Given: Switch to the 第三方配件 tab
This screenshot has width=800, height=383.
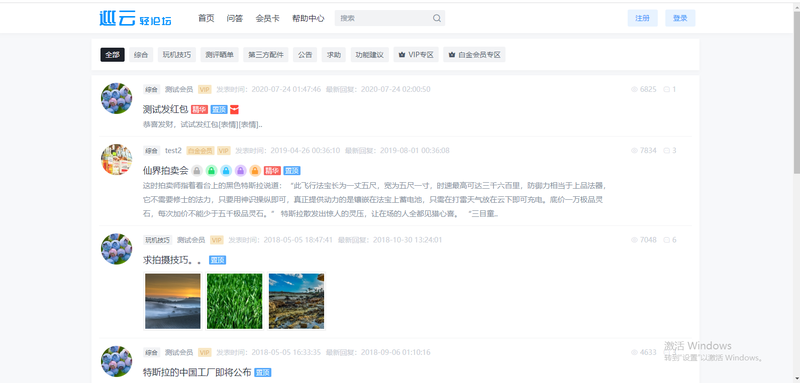Looking at the screenshot, I should coord(265,55).
